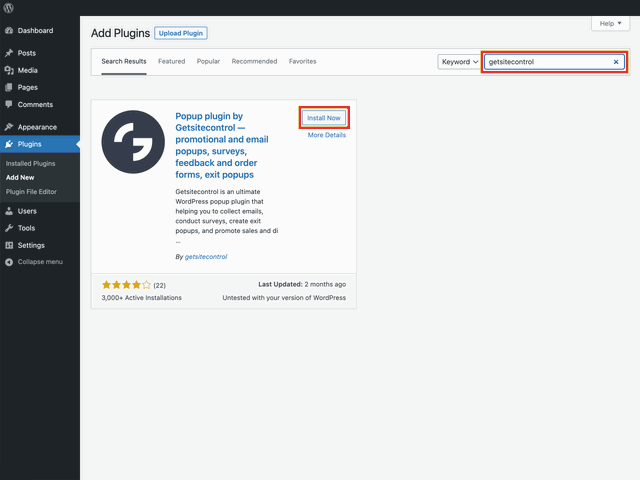Switch to the Recommended tab

click(x=254, y=62)
